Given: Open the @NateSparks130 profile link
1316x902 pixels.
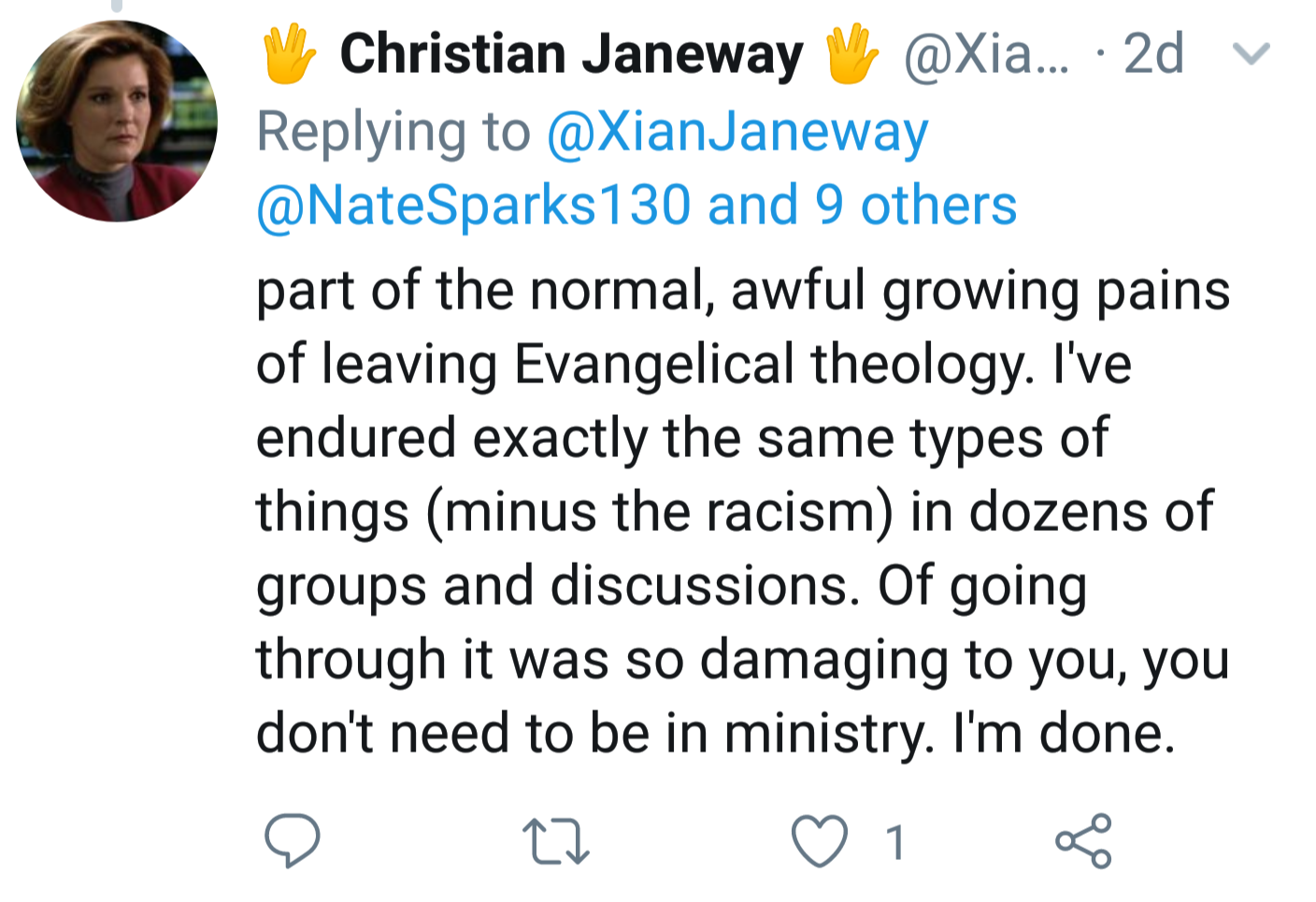Looking at the screenshot, I should (x=473, y=206).
